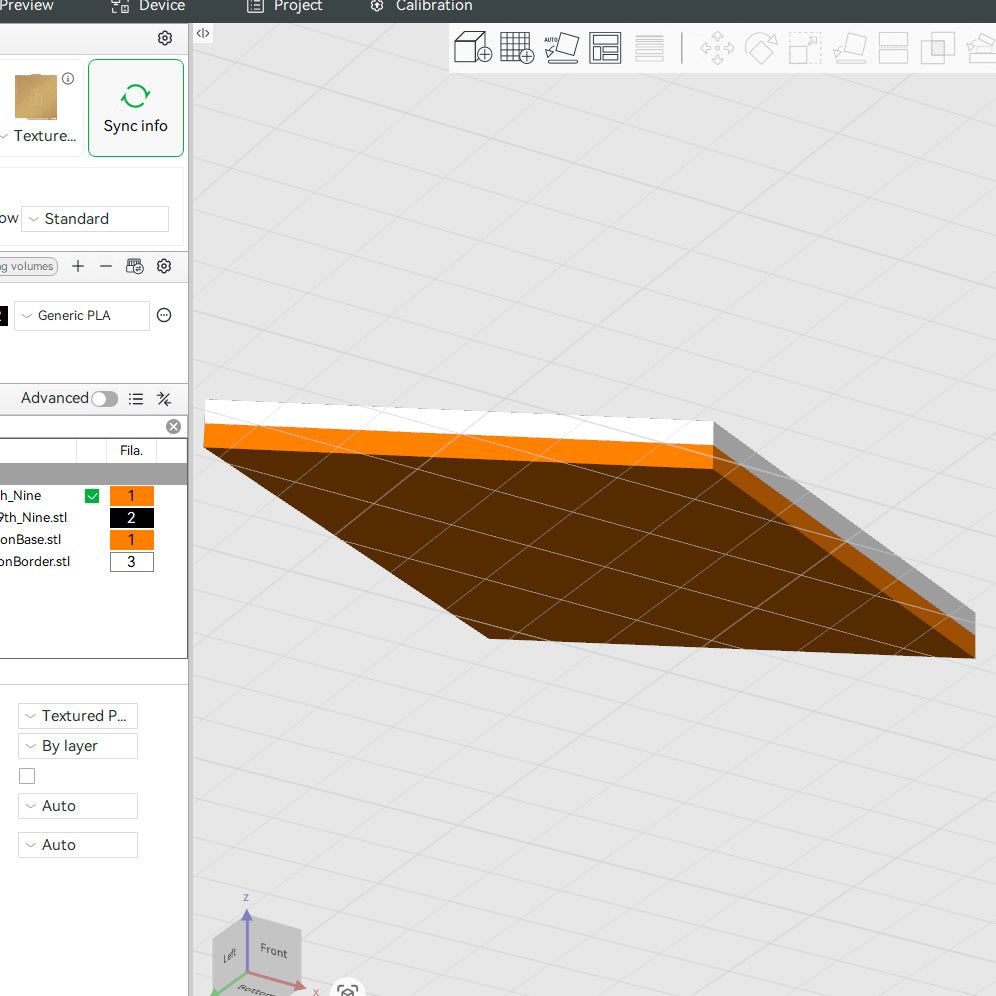This screenshot has width=996, height=996.
Task: Click the Add plate grid icon
Action: click(x=516, y=48)
